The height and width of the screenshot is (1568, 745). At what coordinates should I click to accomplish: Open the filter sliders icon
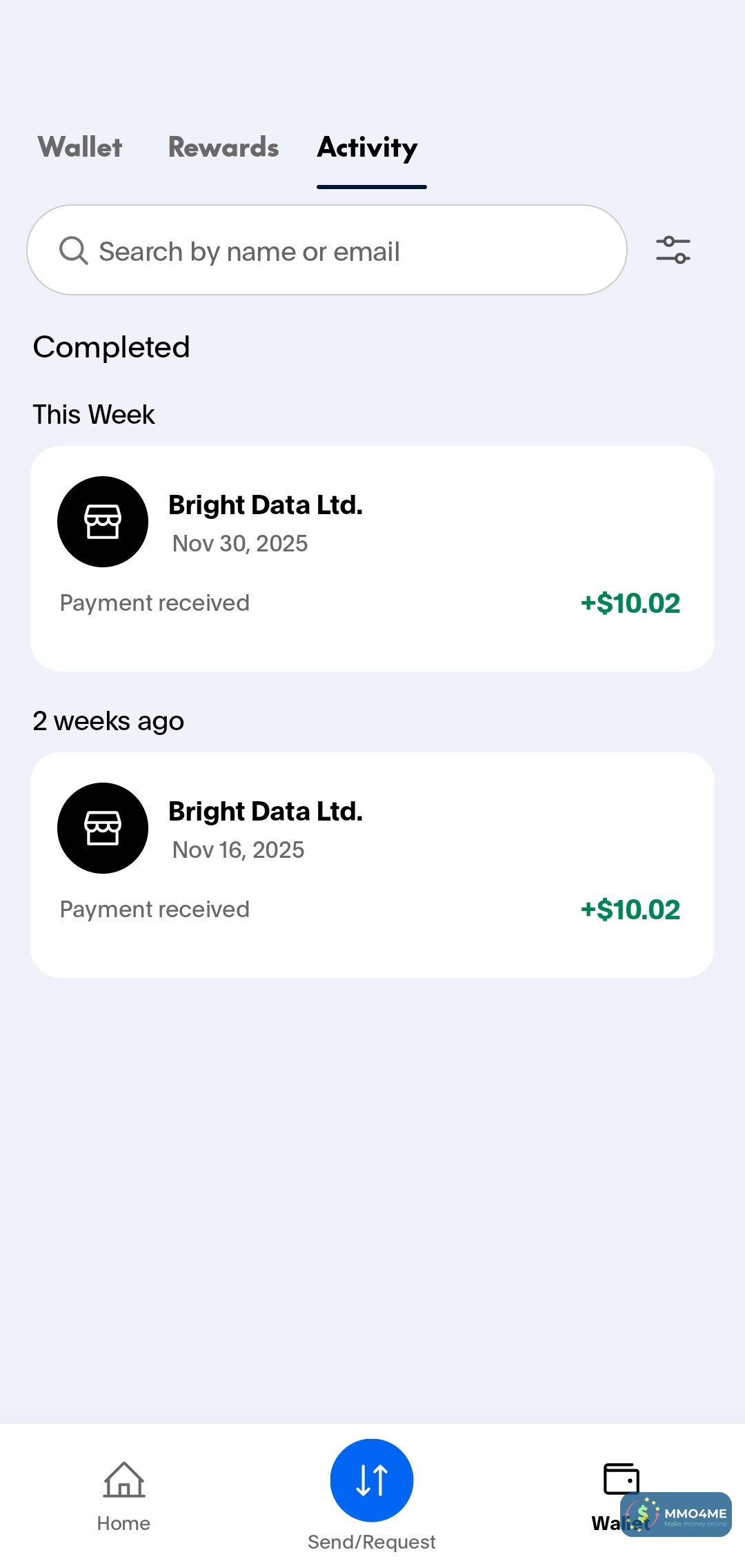tap(673, 250)
